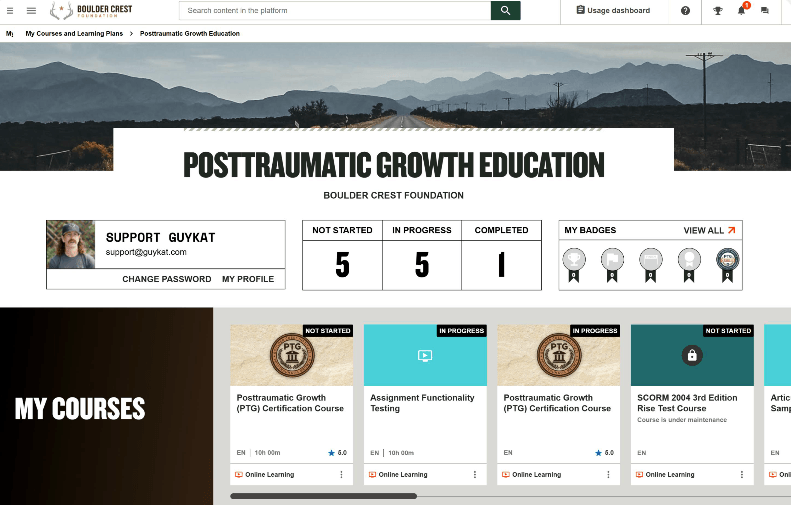Open the gamification trophy icon
The image size is (791, 505).
(x=717, y=11)
